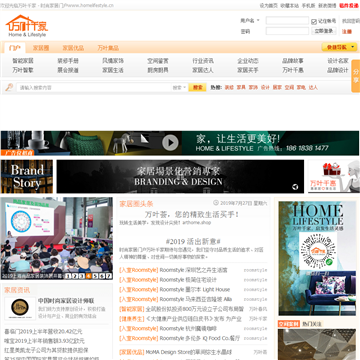Click the 注册 register link
The width and height of the screenshot is (360, 360).
[x=347, y=32]
